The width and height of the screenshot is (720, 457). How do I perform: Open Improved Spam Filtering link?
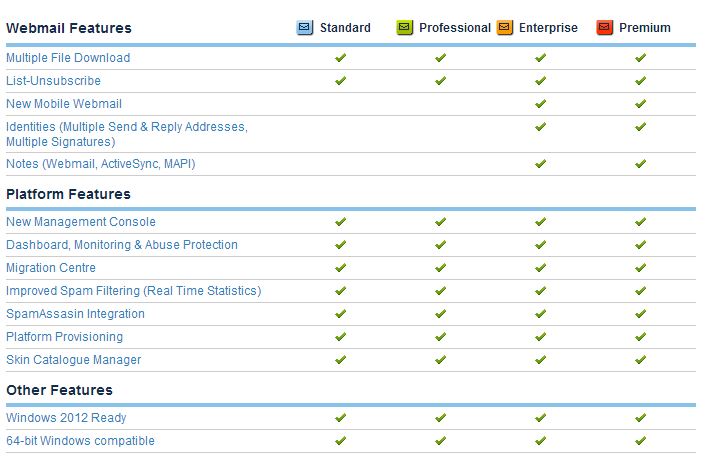134,291
